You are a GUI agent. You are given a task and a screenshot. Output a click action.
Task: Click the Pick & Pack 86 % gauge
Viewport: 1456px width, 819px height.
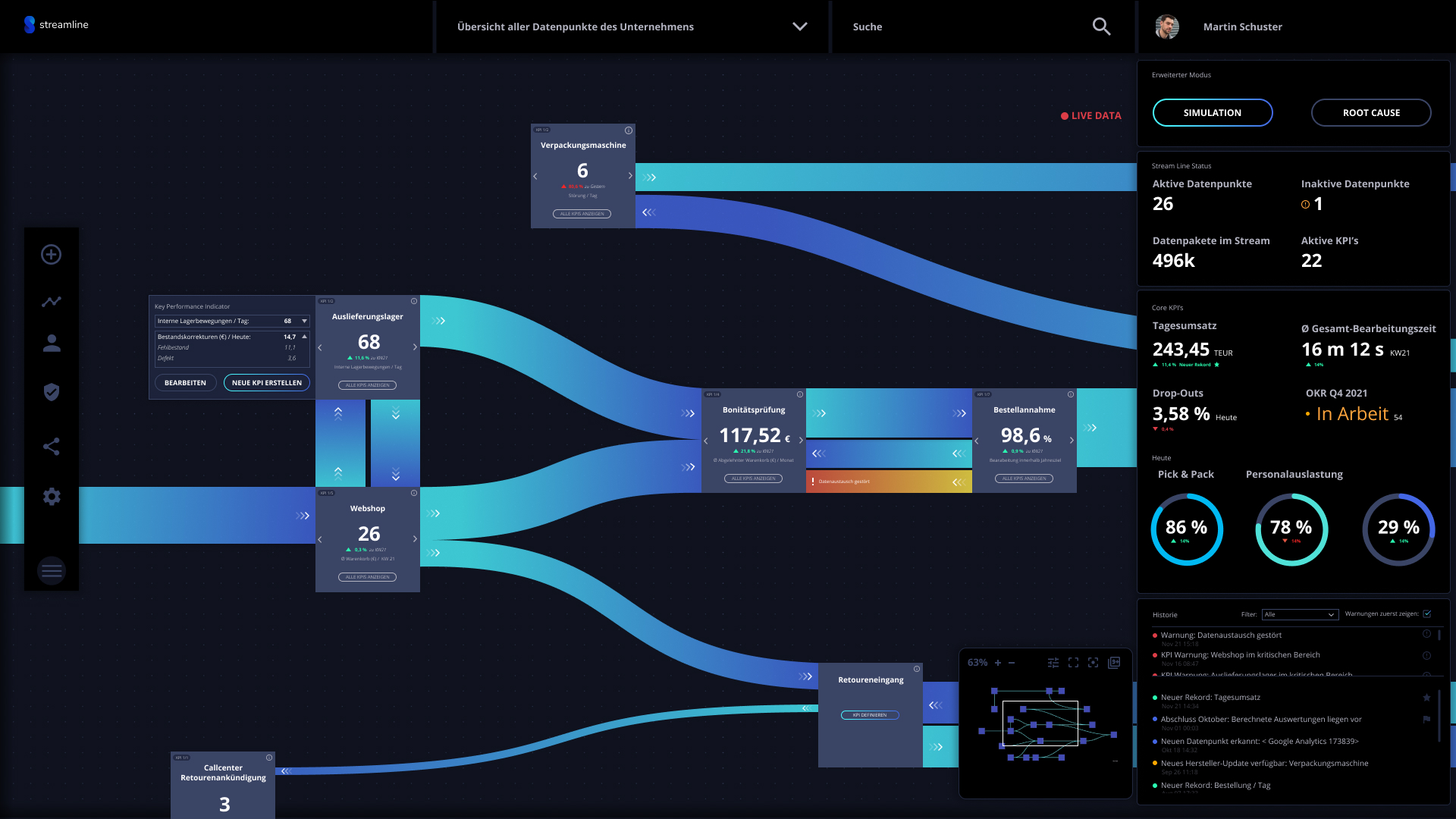pyautogui.click(x=1187, y=529)
